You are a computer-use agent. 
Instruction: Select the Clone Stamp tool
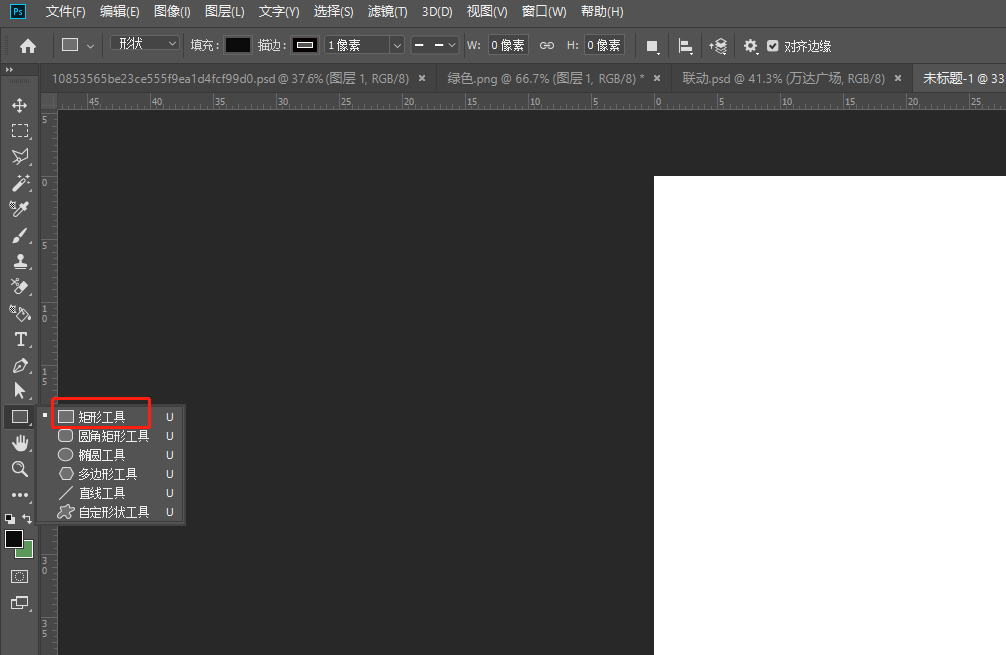click(20, 261)
